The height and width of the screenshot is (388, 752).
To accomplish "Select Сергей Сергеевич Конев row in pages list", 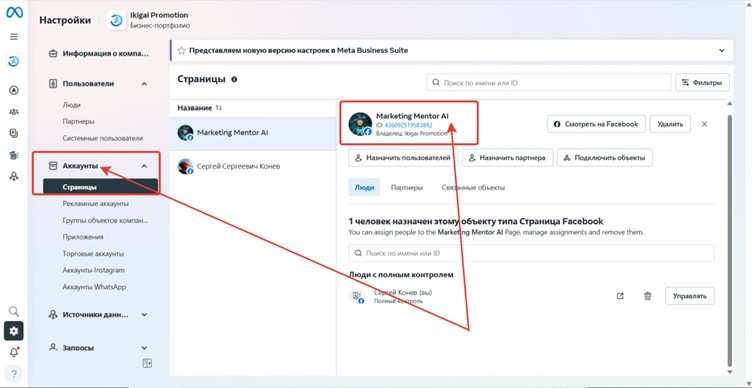I will pos(253,166).
